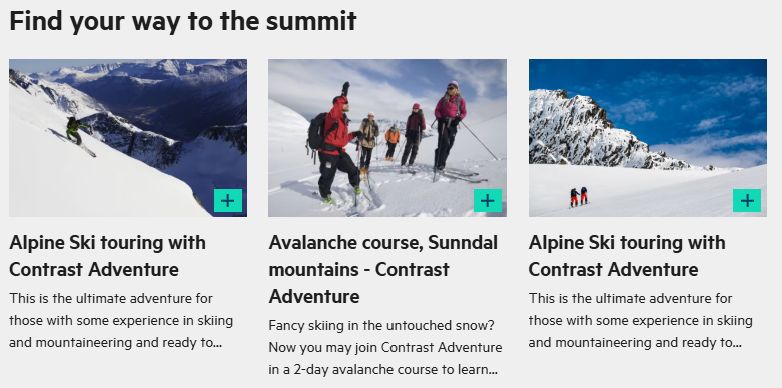782x388 pixels.
Task: Click the 'Find your way to the summit' heading
Action: 183,21
